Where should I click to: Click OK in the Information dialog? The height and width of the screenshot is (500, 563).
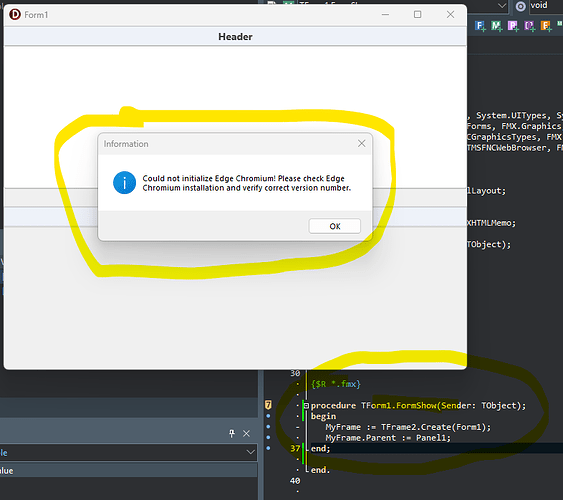point(335,226)
